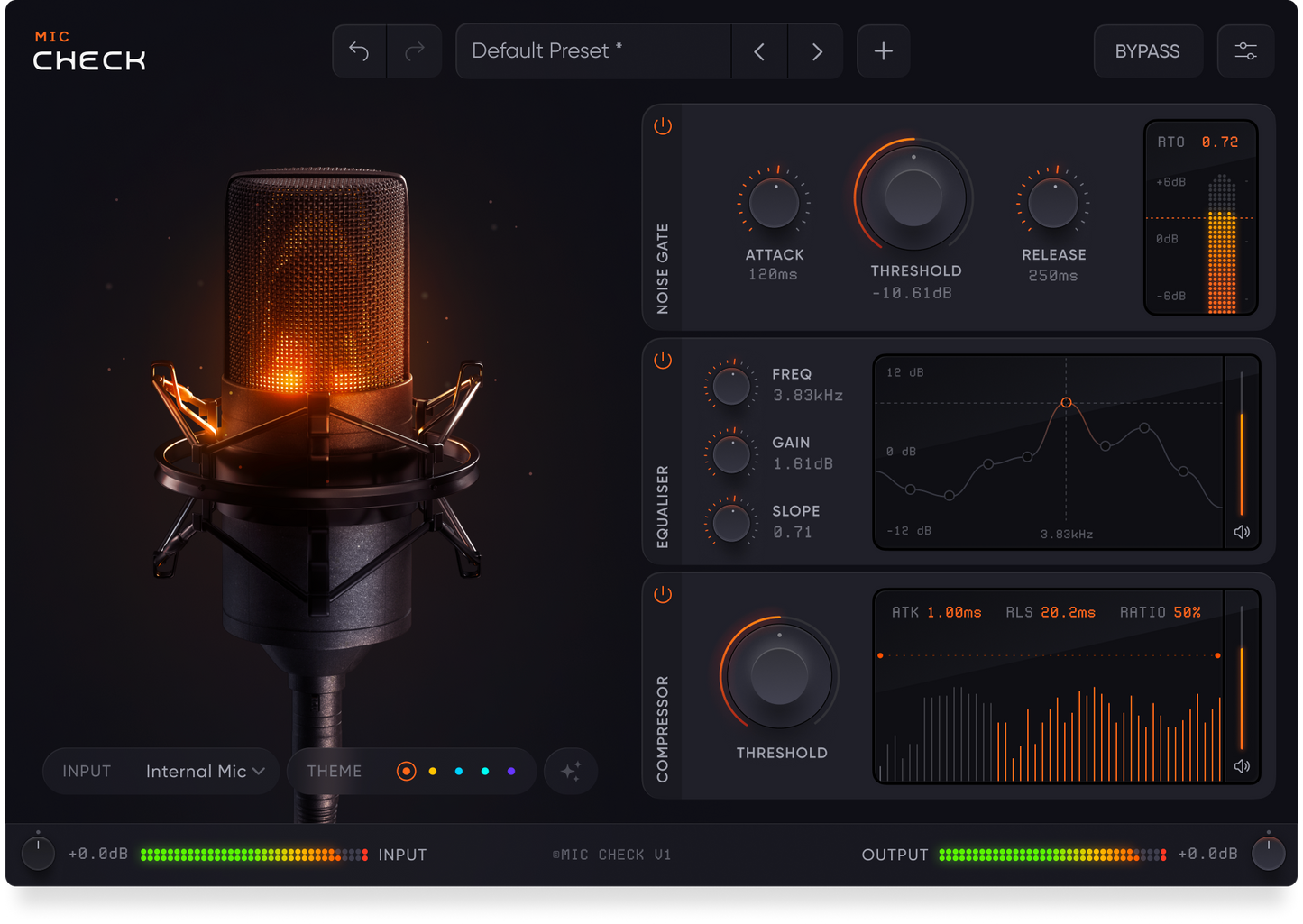Click the compressor threshold line left handle

coord(880,655)
